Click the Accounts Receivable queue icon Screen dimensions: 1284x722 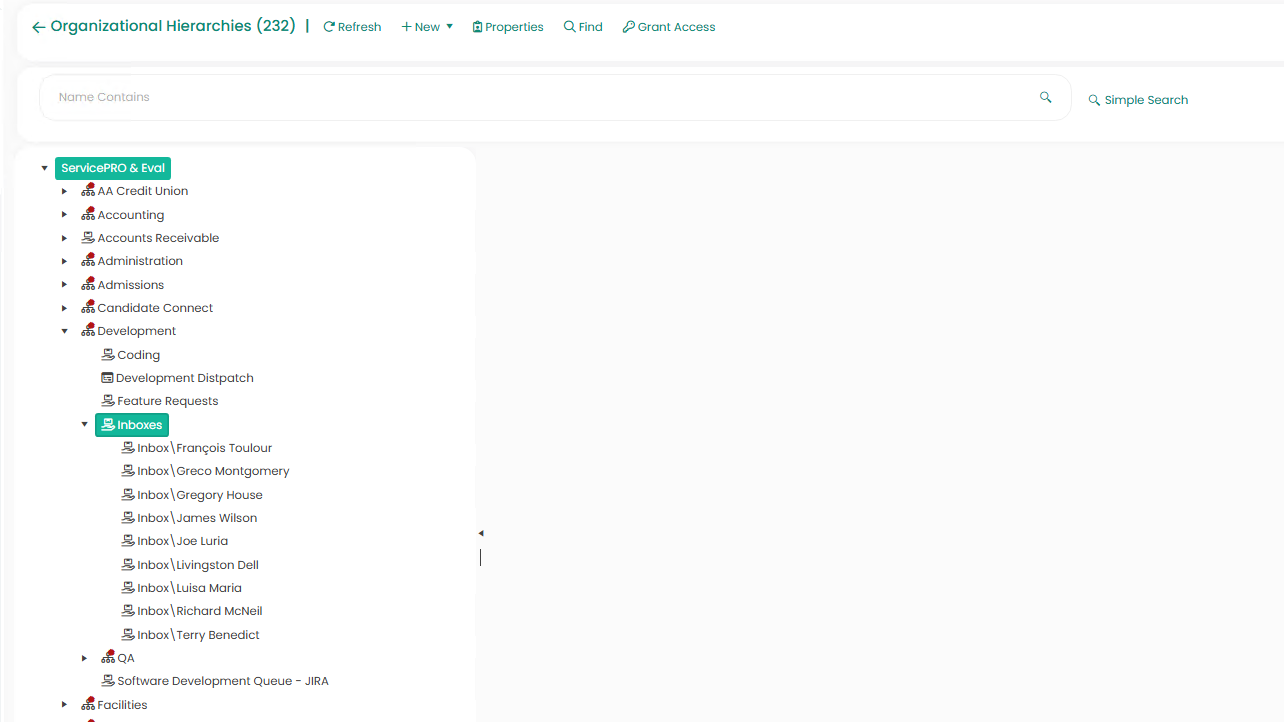(88, 238)
